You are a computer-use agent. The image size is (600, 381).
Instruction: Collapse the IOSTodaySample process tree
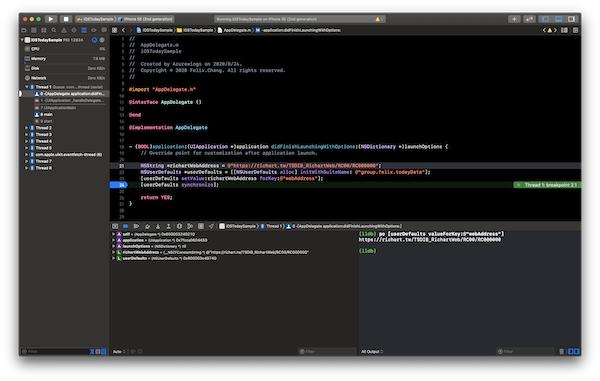click(x=22, y=40)
